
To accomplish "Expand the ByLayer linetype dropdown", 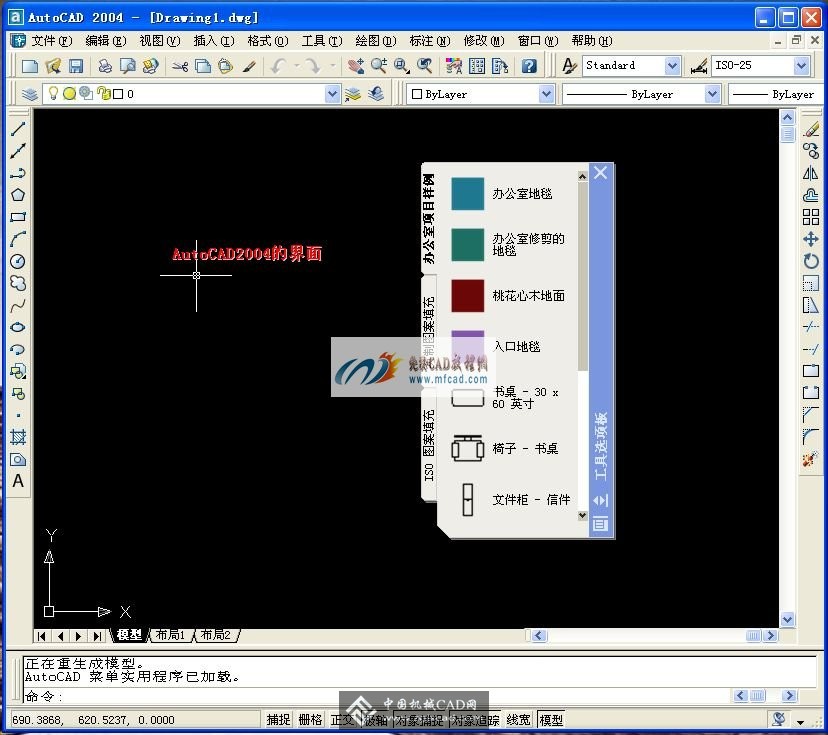I will tap(712, 95).
